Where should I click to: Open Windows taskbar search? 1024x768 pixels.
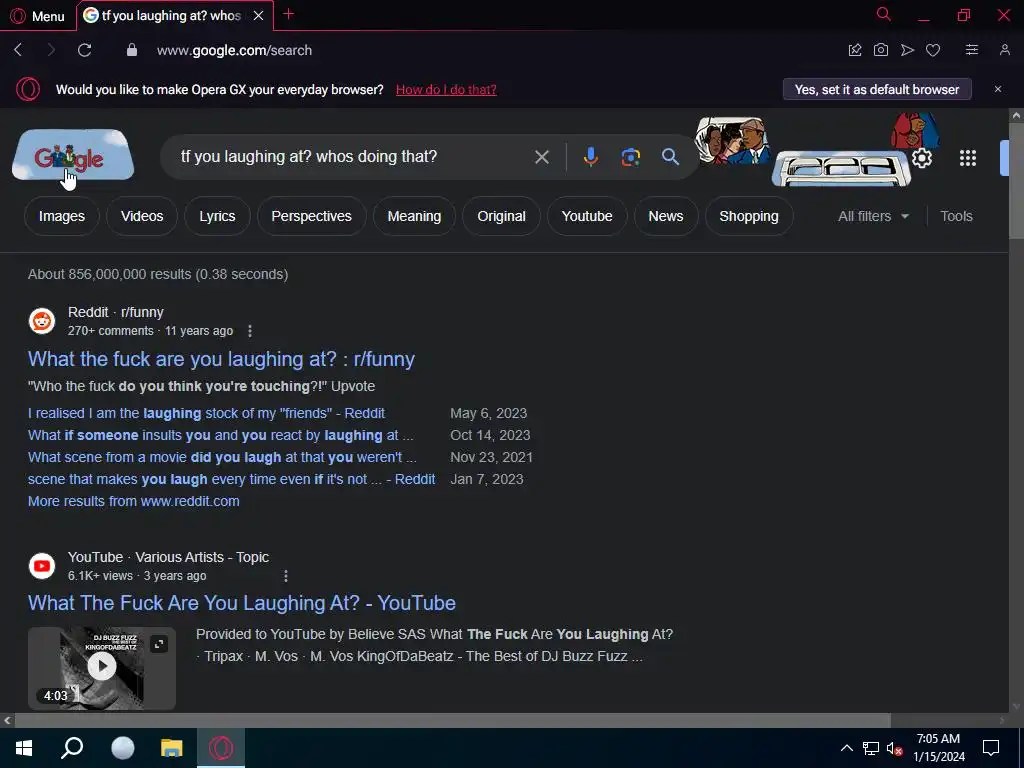coord(72,748)
